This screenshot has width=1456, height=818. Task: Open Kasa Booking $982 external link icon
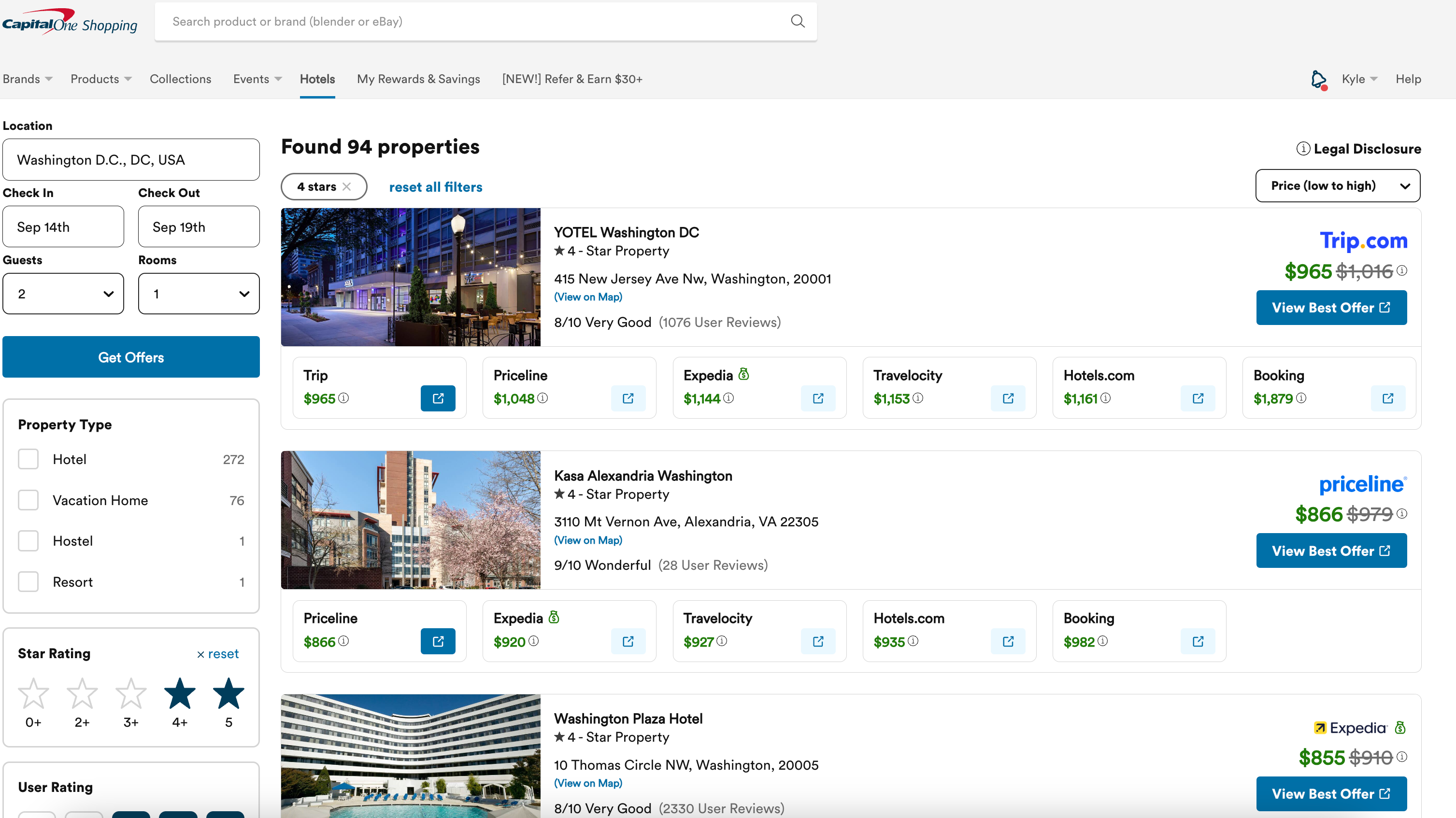[x=1198, y=641]
